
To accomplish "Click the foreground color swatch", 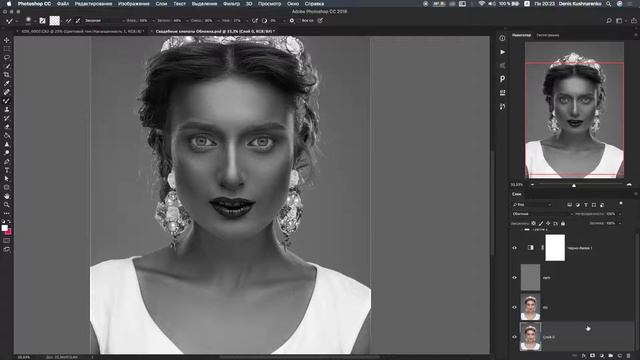I will [4, 228].
